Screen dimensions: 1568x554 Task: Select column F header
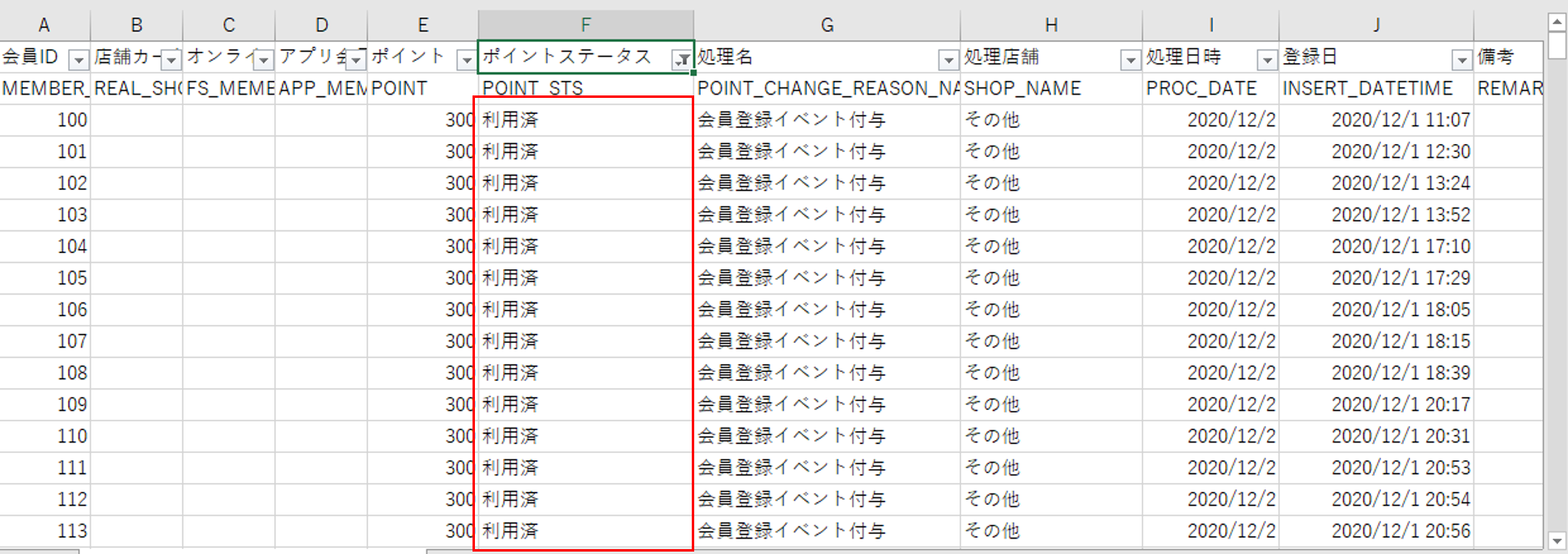585,25
